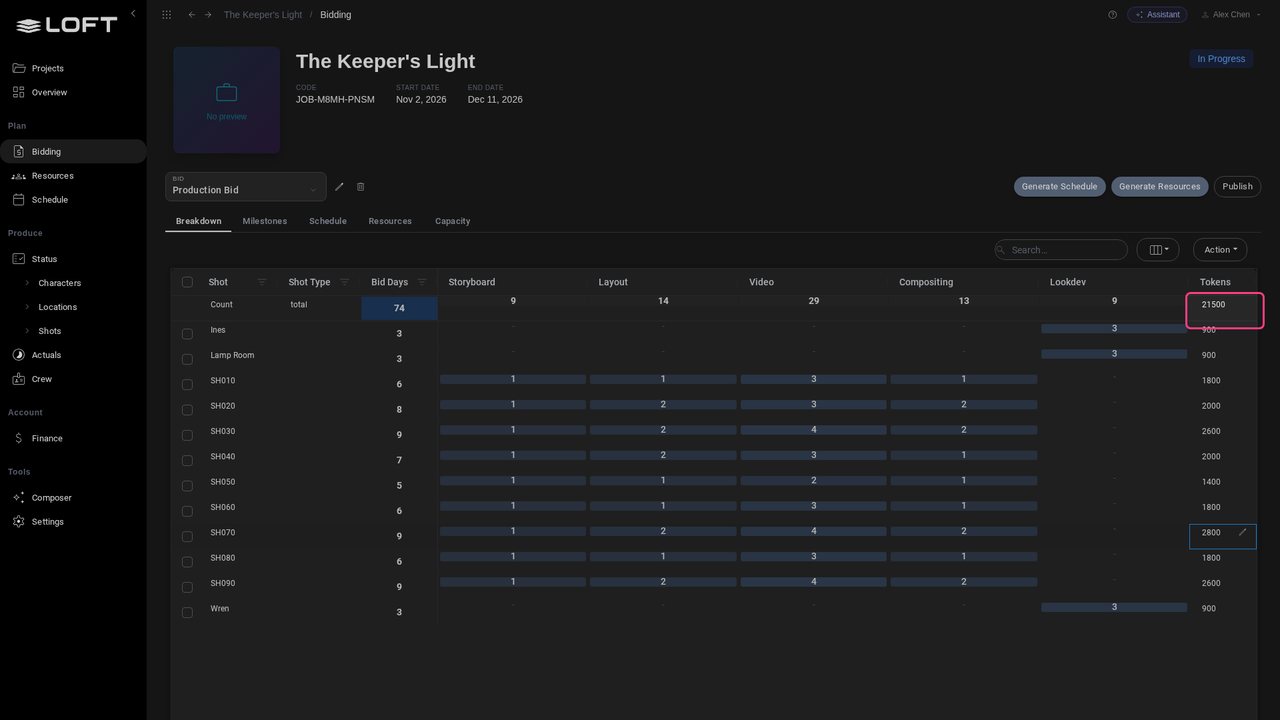Select the SH050 row checkbox

[187, 486]
